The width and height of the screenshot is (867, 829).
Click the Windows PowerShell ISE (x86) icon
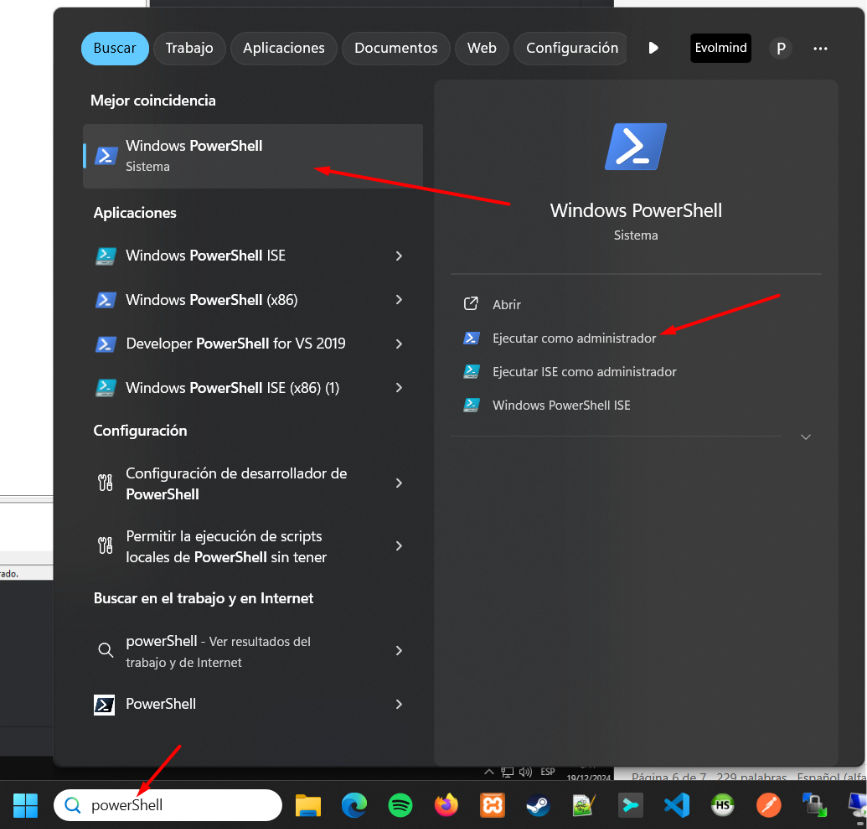(x=106, y=388)
